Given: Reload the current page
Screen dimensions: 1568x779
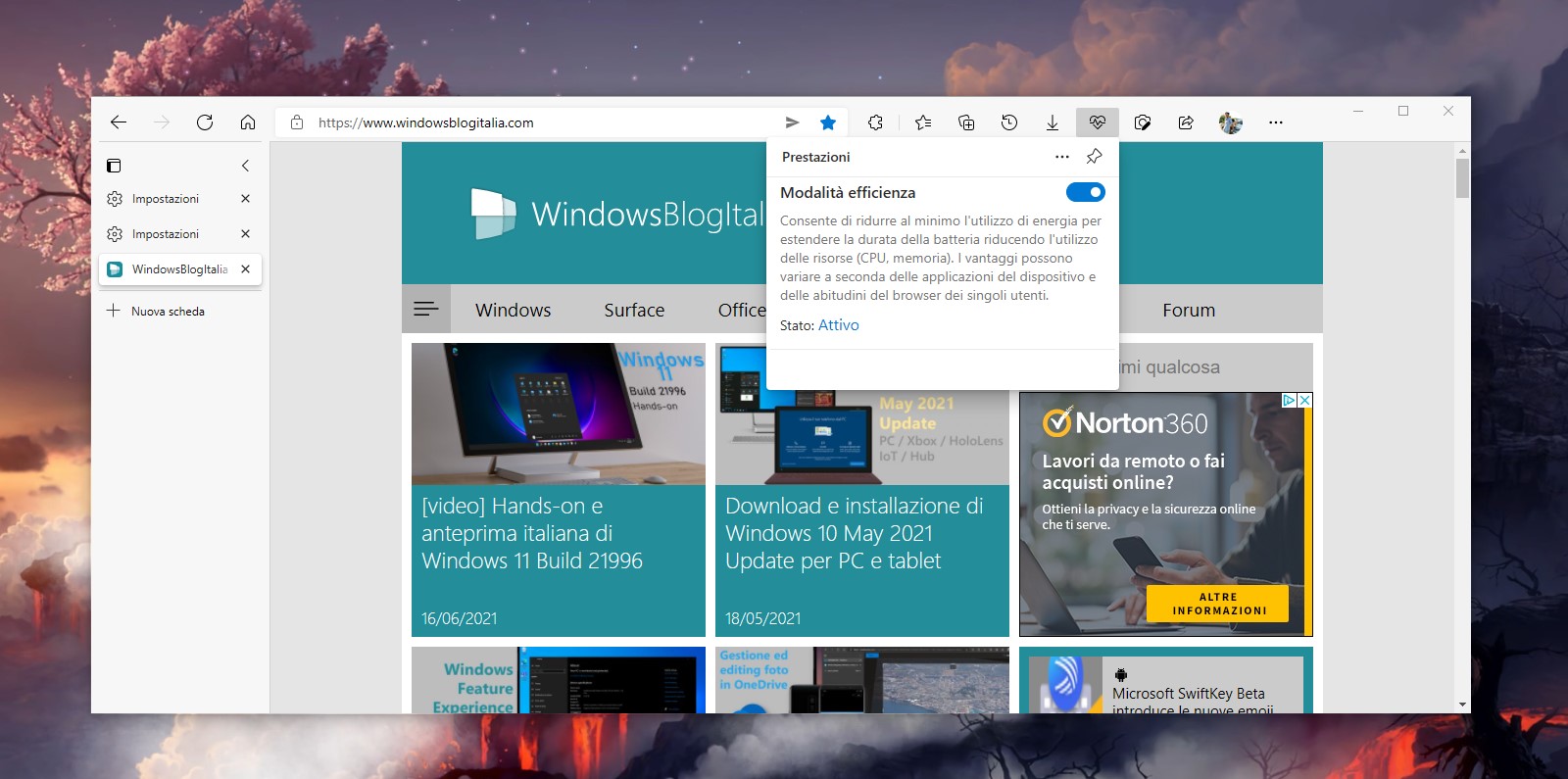Looking at the screenshot, I should 205,122.
